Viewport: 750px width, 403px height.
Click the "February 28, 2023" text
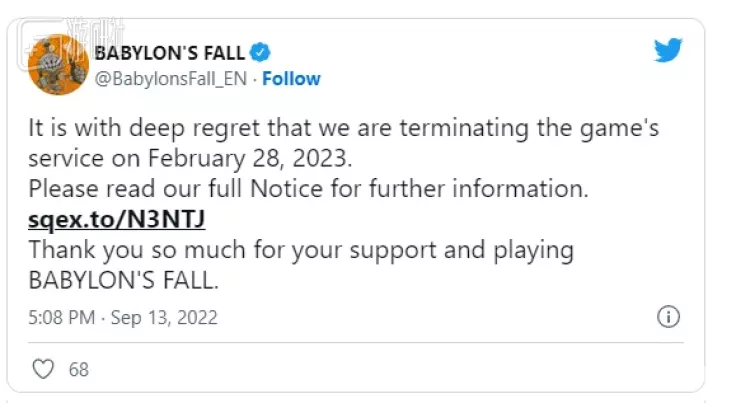pyautogui.click(x=250, y=158)
